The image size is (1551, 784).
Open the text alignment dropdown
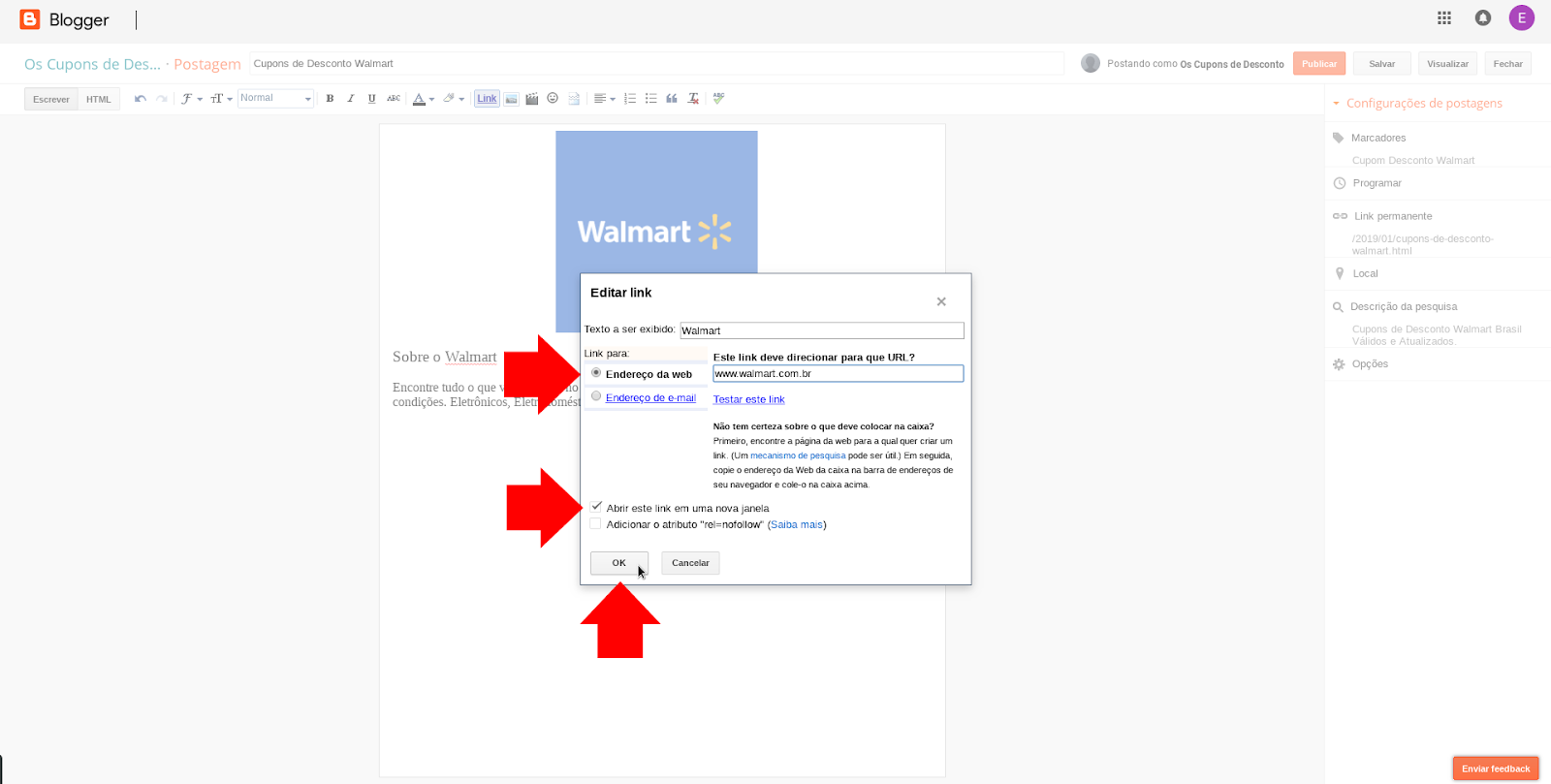point(605,99)
